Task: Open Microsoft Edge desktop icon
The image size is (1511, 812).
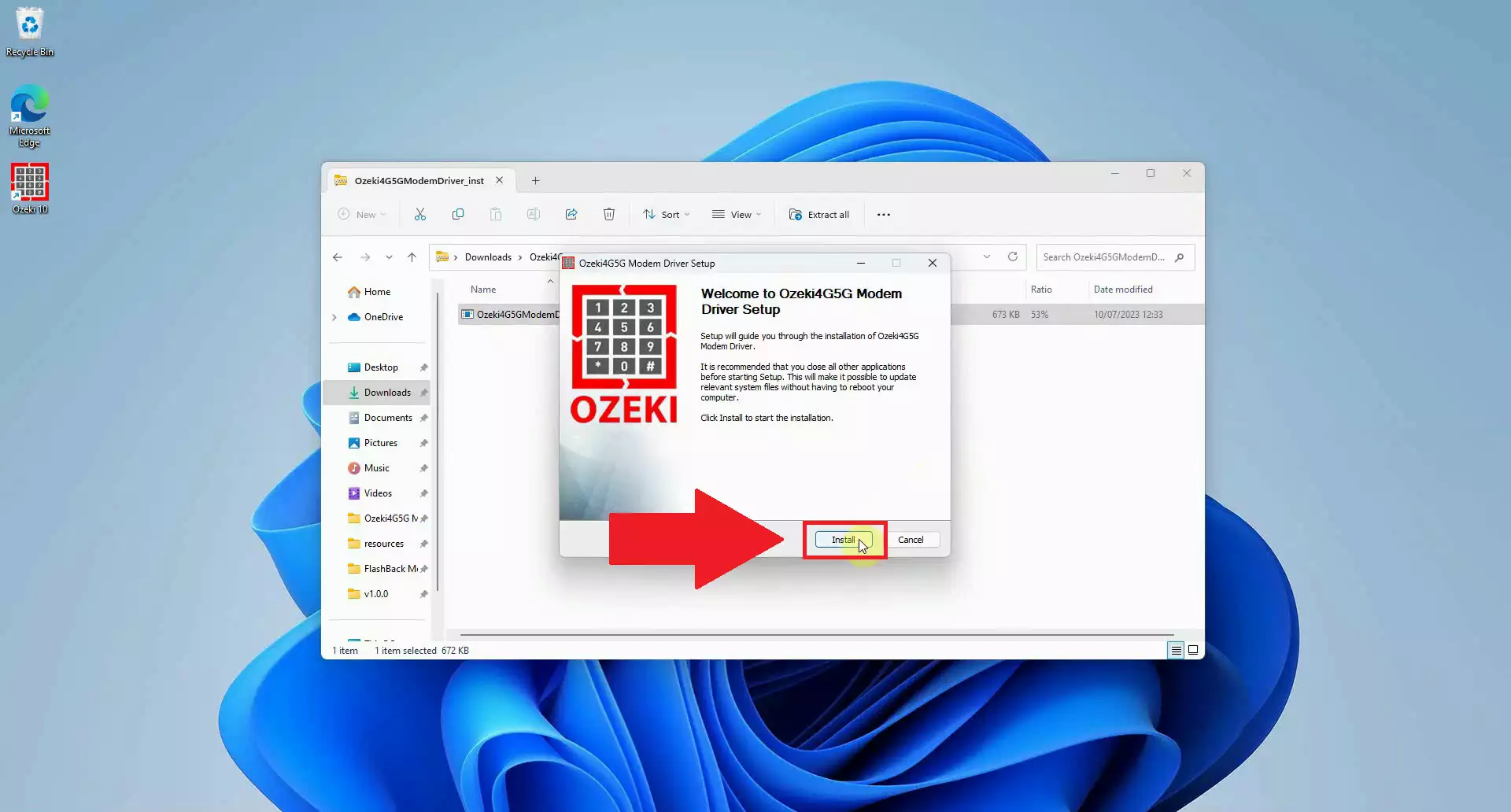Action: click(30, 115)
